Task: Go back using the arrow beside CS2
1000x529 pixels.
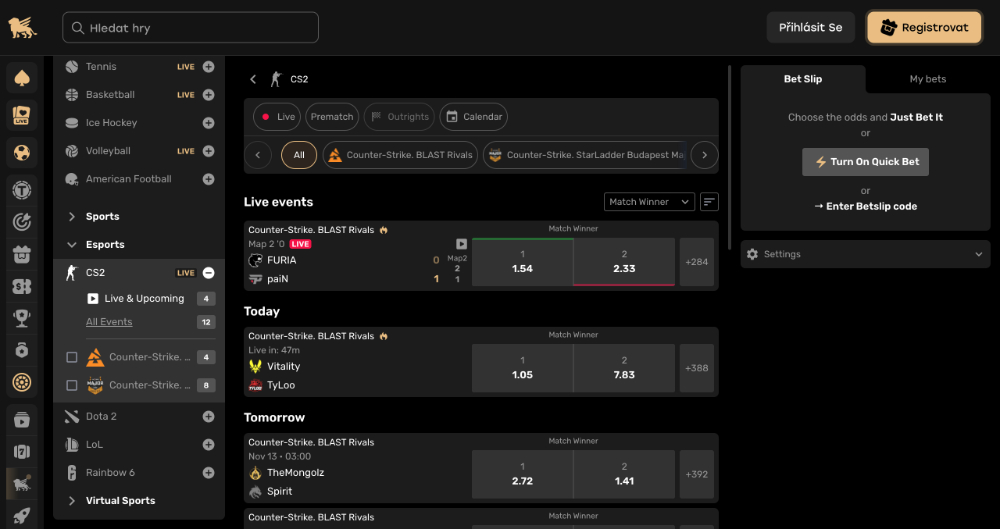Action: (x=253, y=79)
